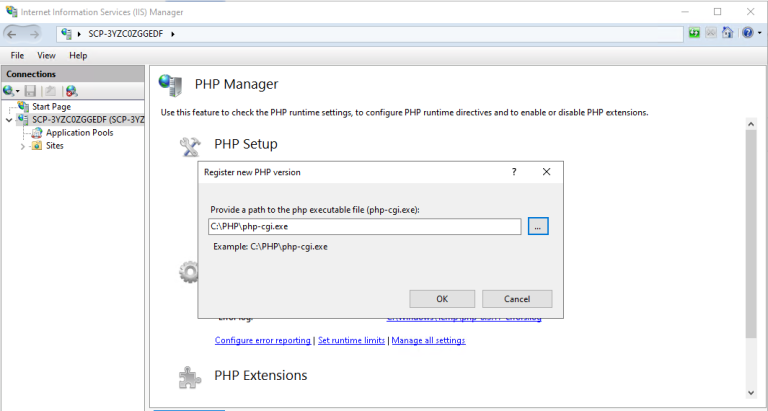Open the Help menu
Image resolution: width=768 pixels, height=411 pixels.
coord(78,55)
